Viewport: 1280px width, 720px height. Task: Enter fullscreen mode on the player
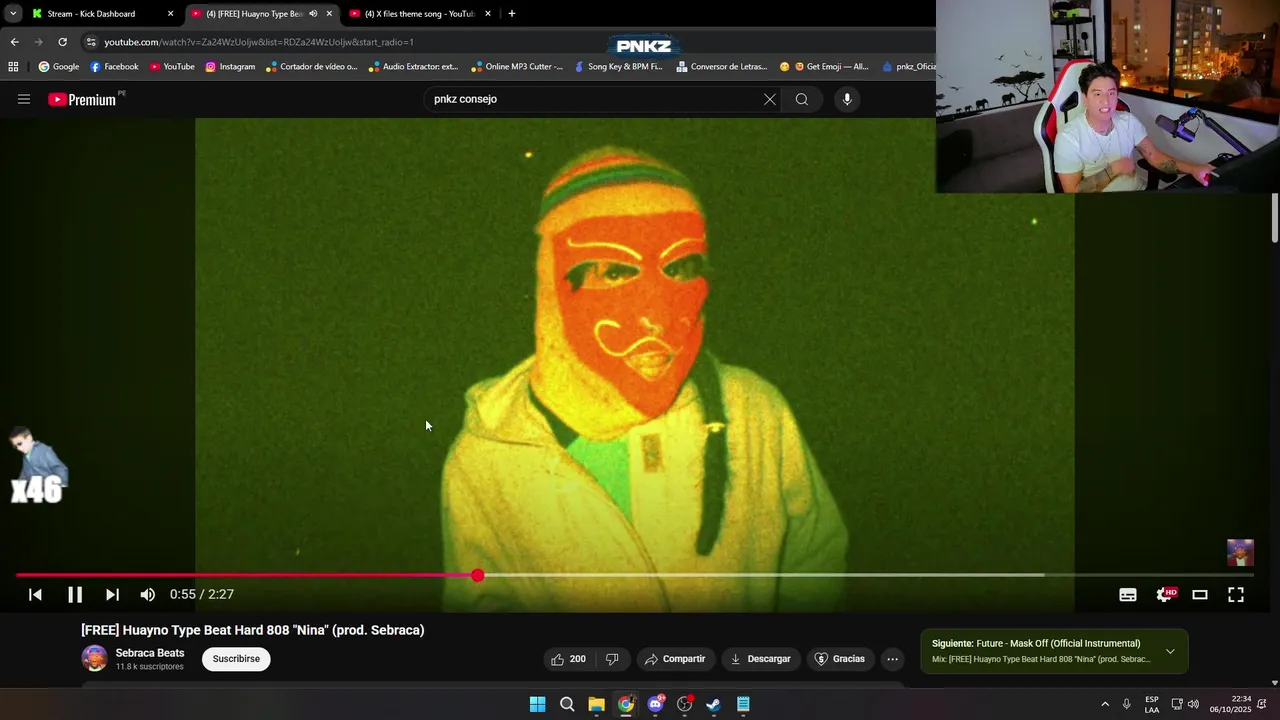coord(1236,595)
